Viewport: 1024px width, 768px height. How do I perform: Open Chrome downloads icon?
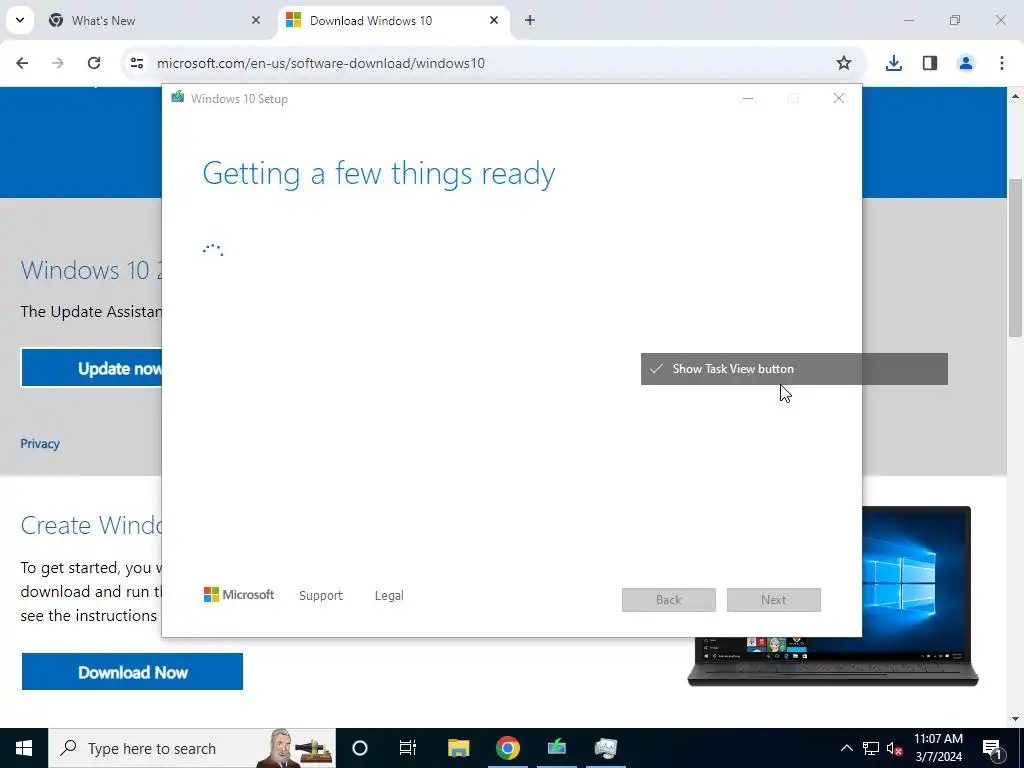point(893,63)
